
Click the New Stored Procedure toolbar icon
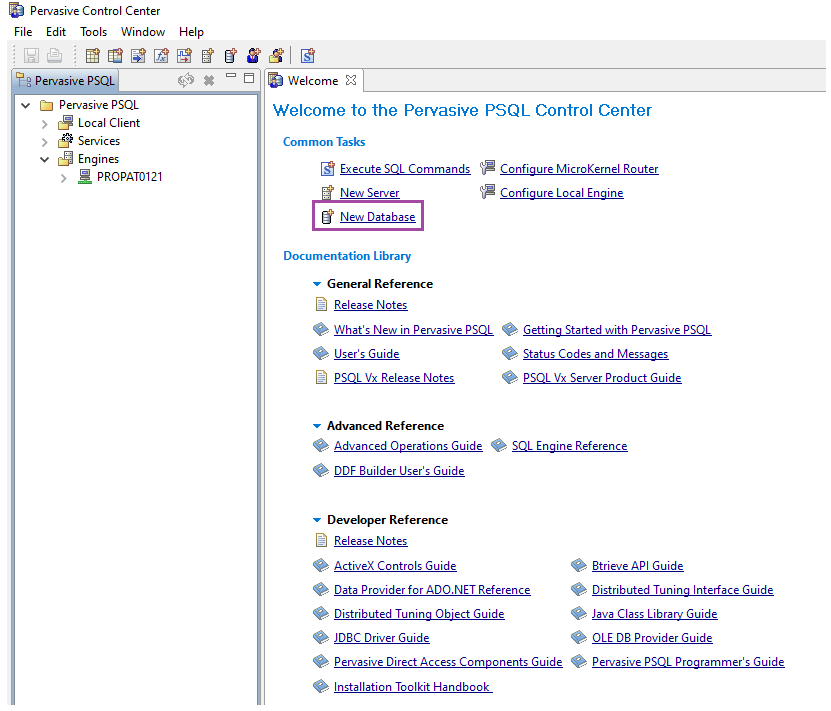point(139,56)
